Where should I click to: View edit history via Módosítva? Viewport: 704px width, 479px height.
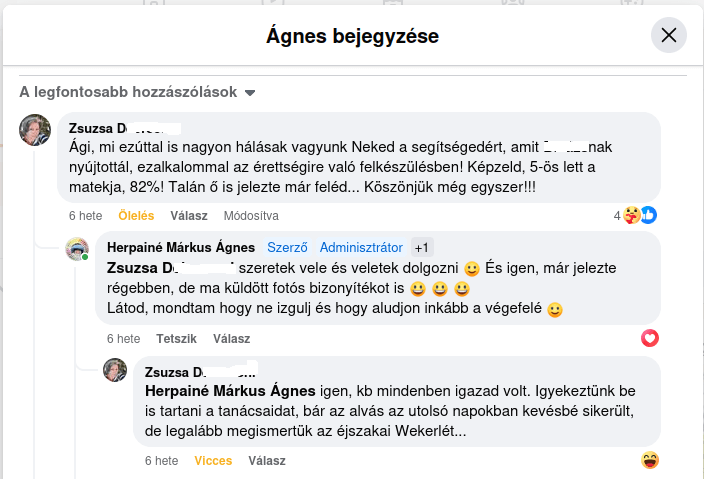pyautogui.click(x=251, y=215)
